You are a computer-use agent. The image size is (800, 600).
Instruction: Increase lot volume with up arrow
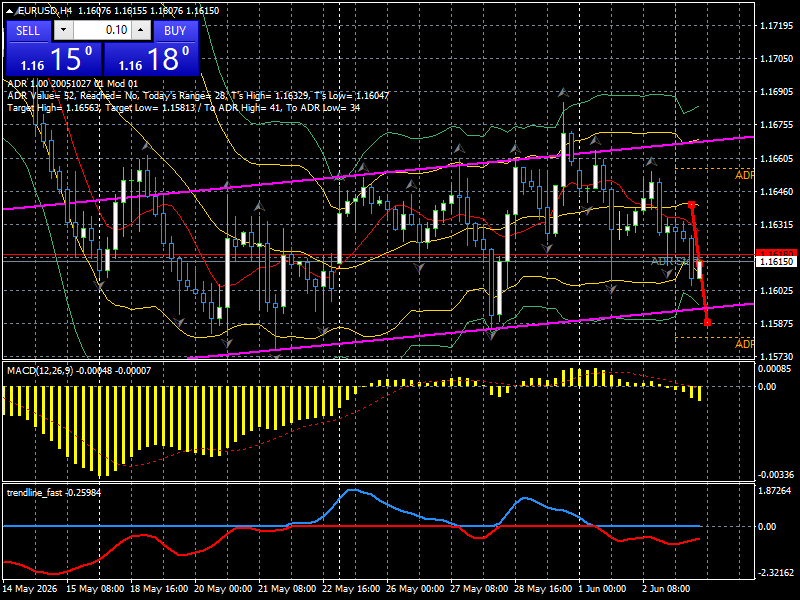141,30
